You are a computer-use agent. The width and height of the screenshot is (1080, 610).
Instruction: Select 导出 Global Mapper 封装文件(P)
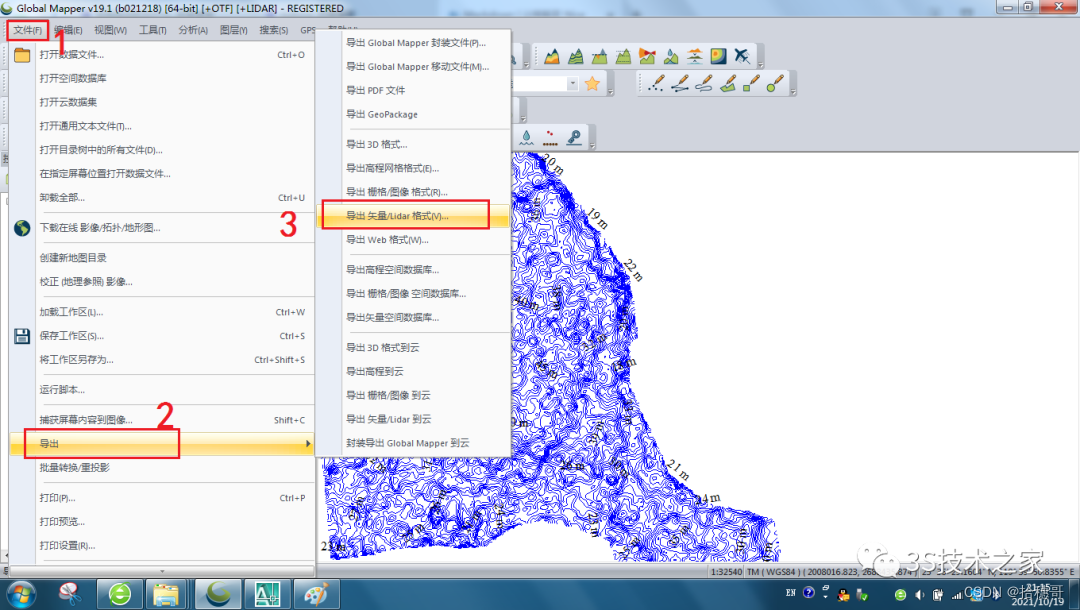point(413,43)
